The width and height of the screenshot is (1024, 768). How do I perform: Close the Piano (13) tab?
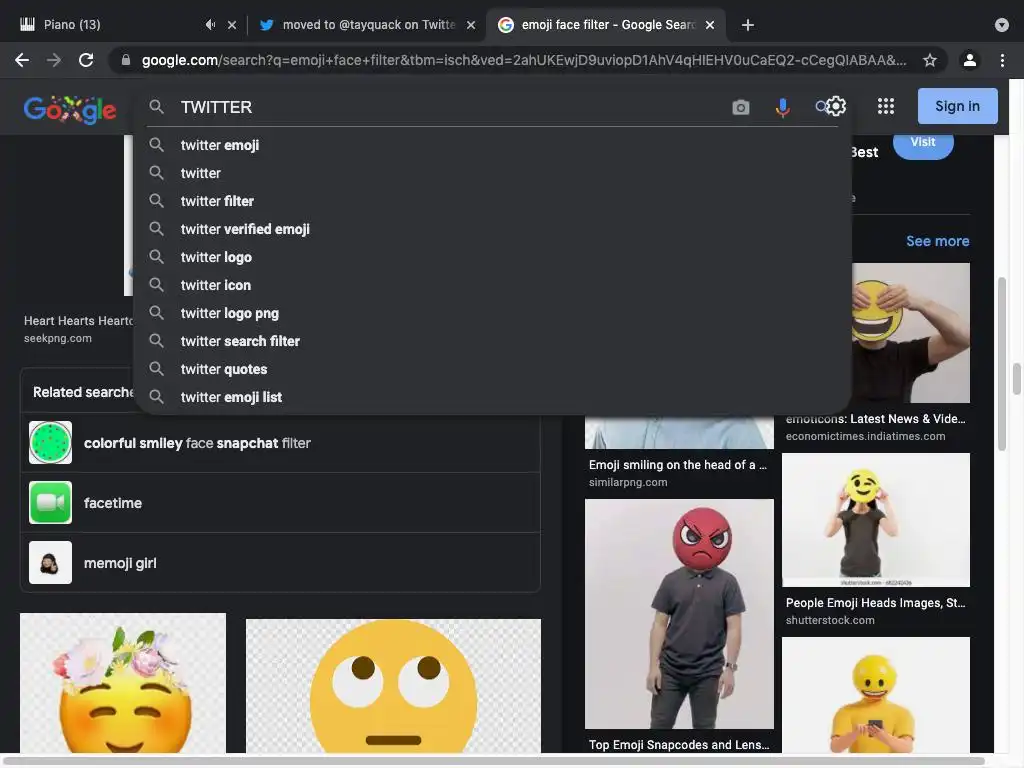point(232,25)
